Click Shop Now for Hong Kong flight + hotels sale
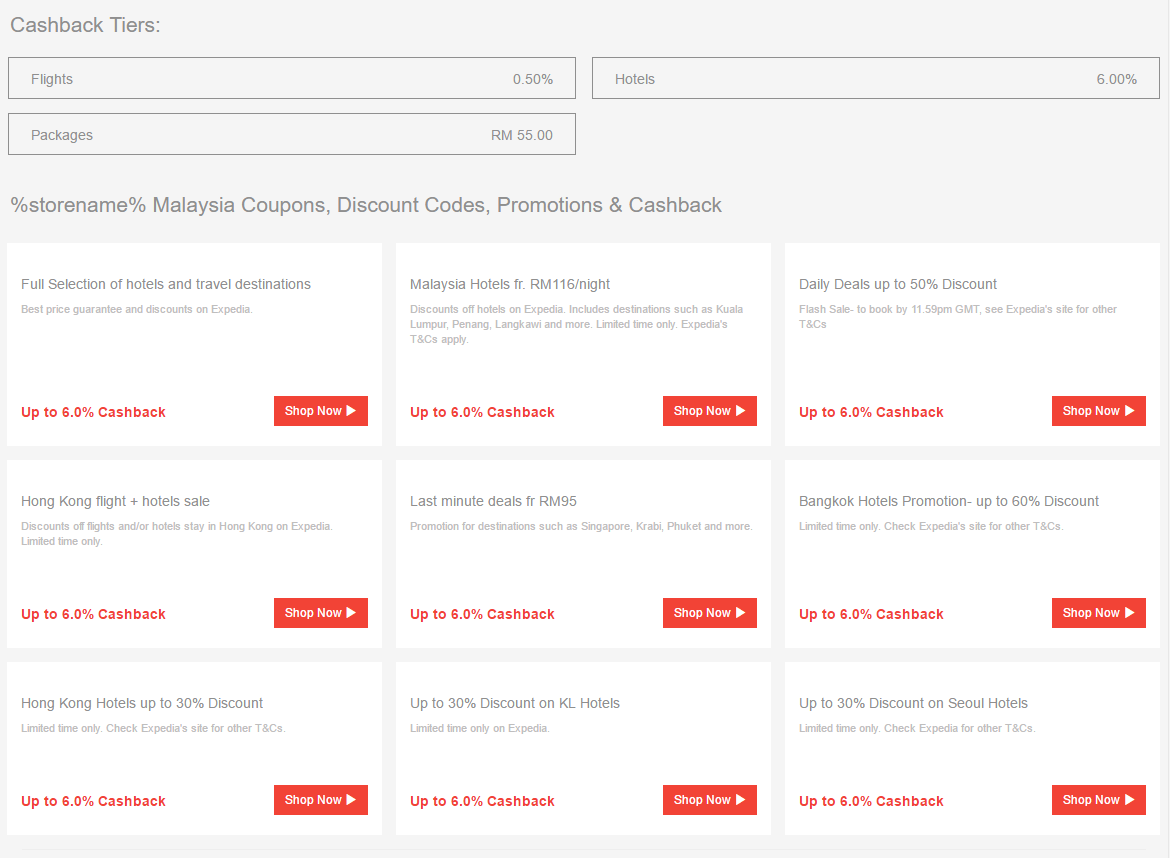Viewport: 1170px width, 858px height. click(321, 613)
